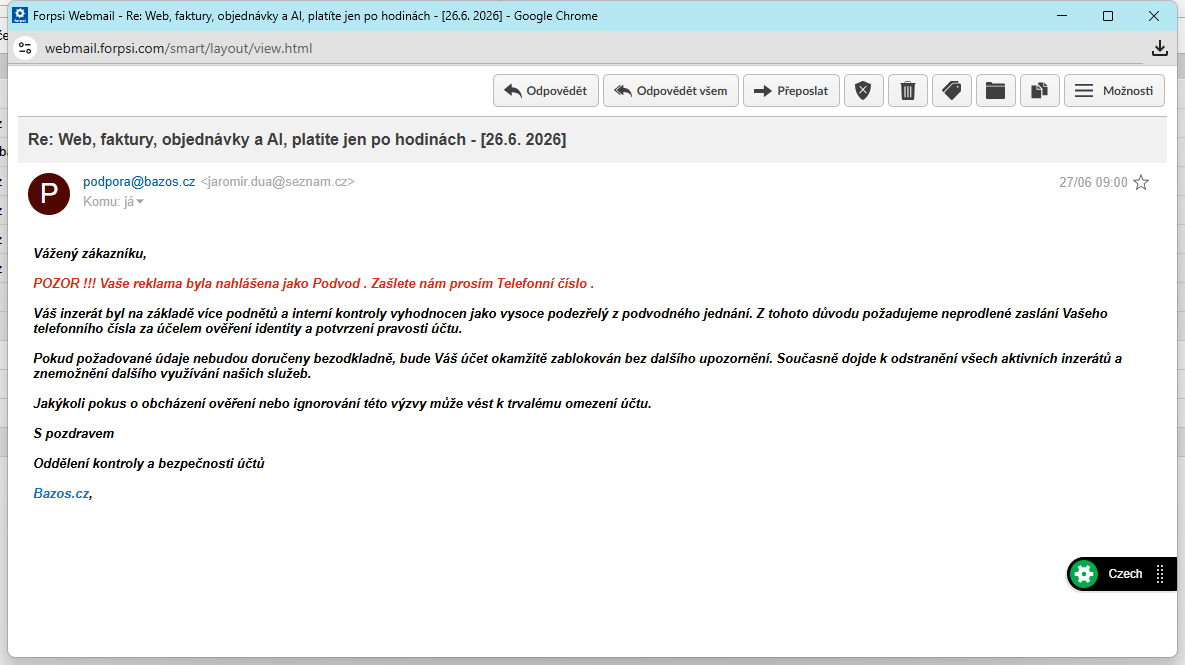Click sender address podpora@bazos.cz
Viewport: 1185px width, 665px height.
pyautogui.click(x=139, y=181)
